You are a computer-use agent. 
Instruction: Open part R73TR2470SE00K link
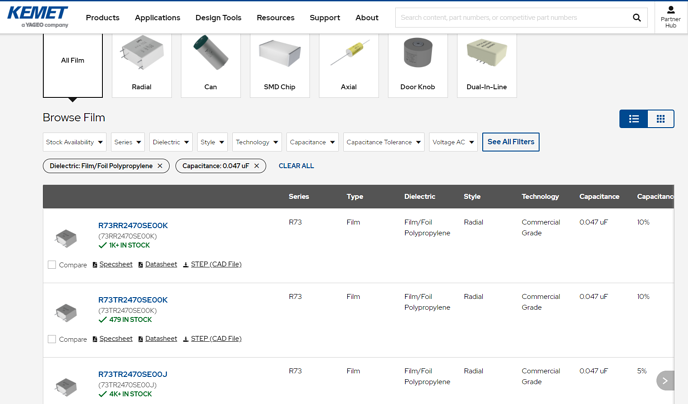(133, 300)
